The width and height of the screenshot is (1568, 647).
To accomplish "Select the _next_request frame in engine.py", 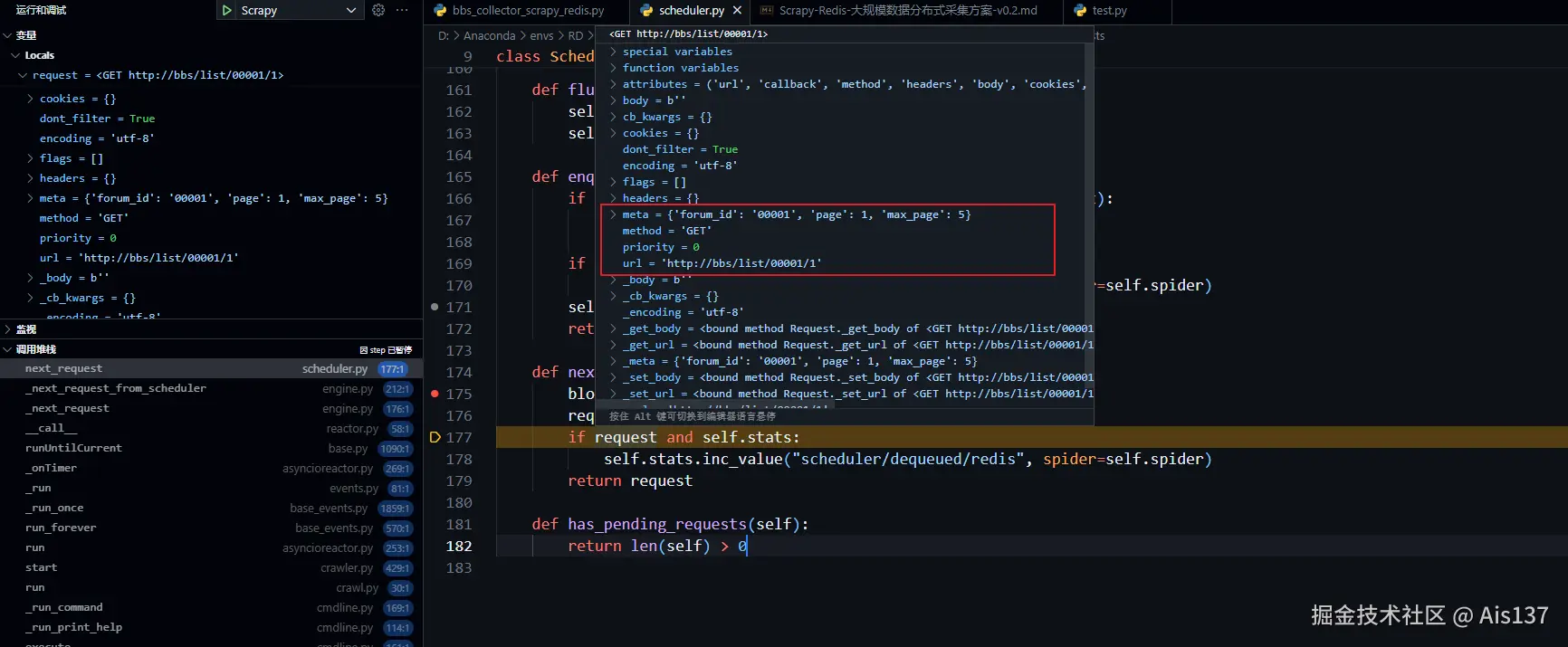I will 211,409.
